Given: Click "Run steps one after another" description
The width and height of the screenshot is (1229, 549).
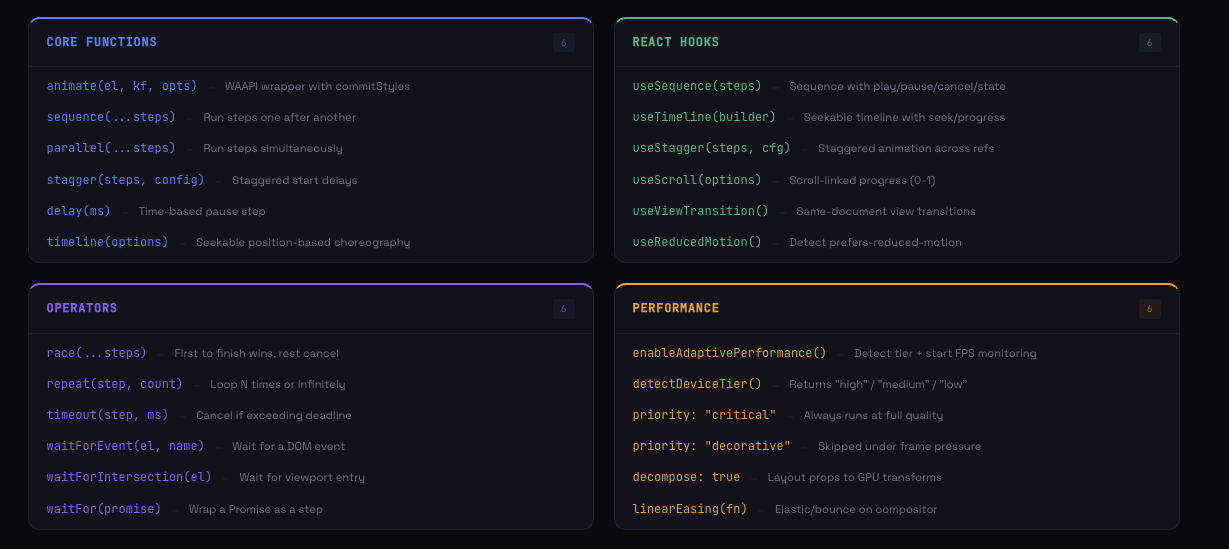Looking at the screenshot, I should point(279,117).
